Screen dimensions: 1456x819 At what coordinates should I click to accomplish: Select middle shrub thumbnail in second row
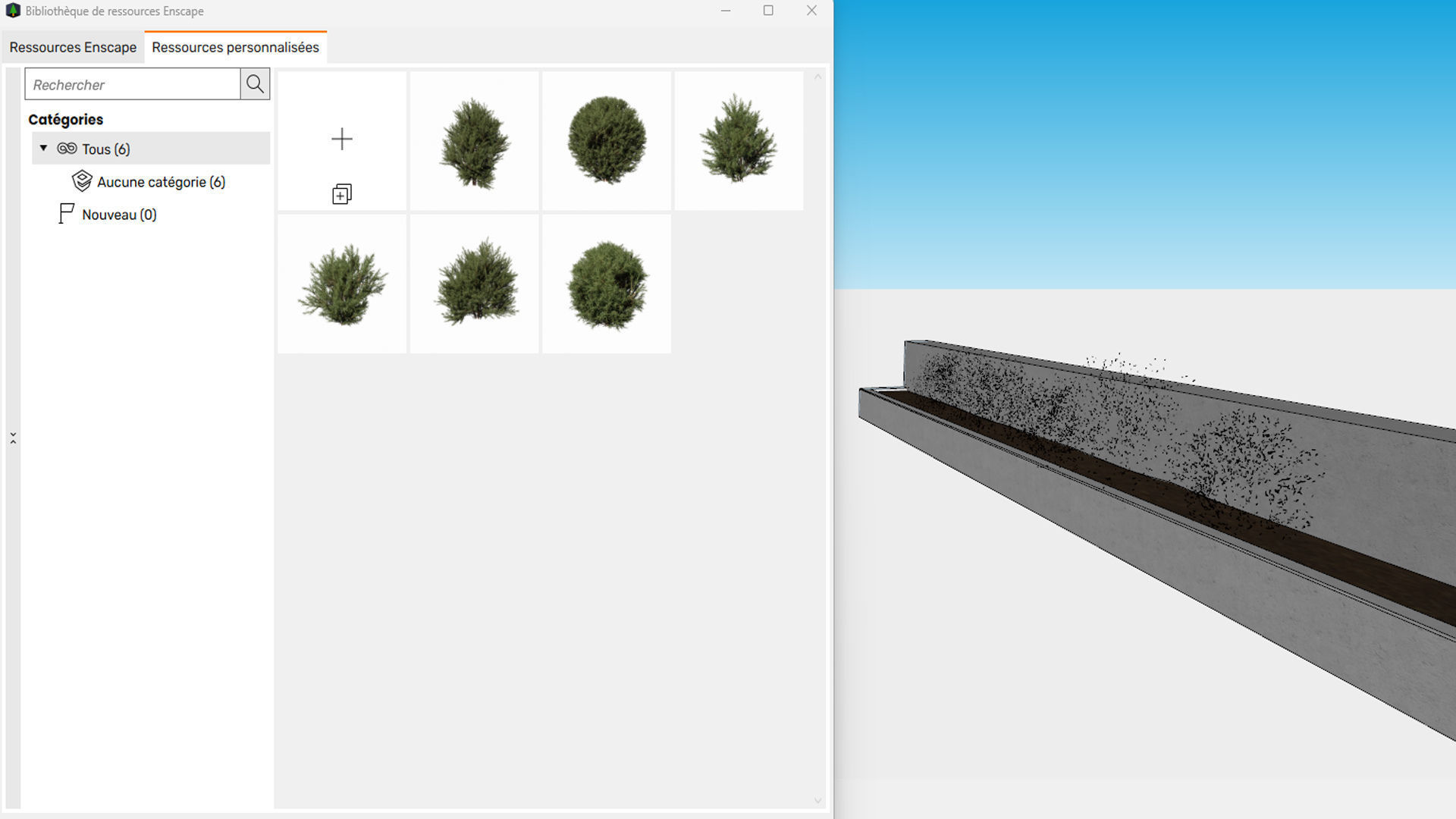[x=475, y=284]
